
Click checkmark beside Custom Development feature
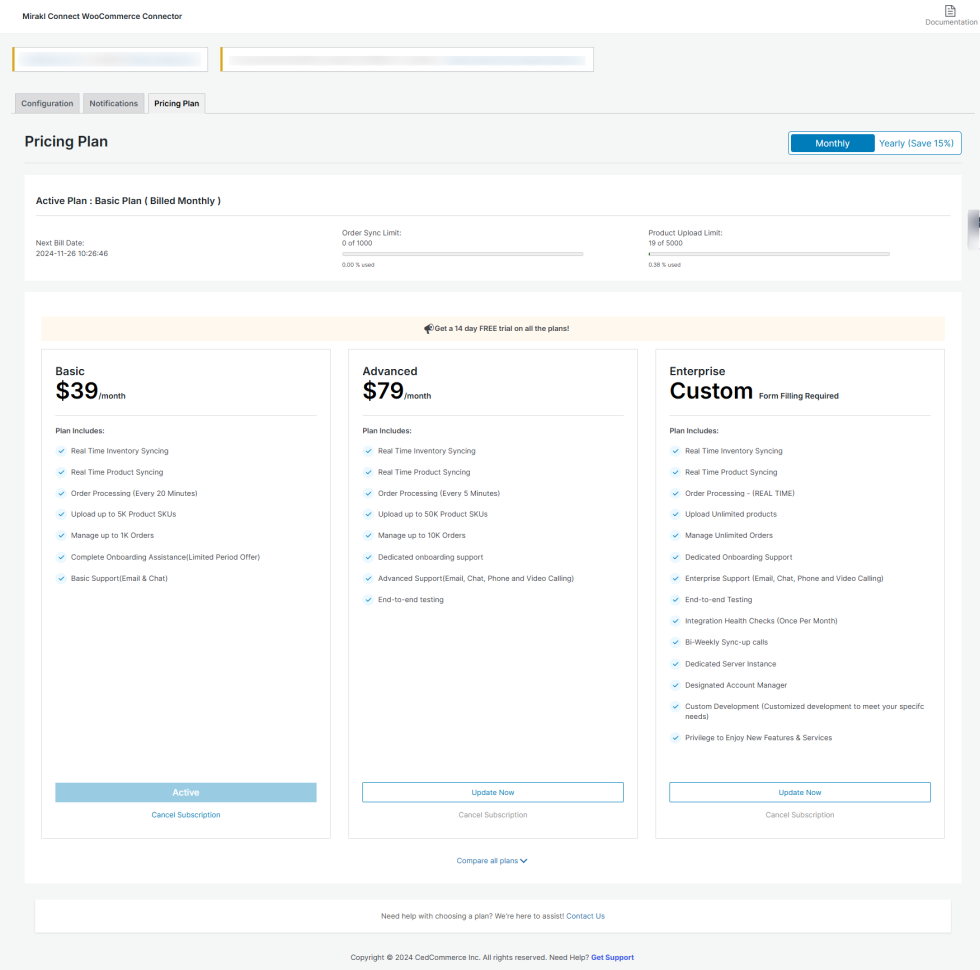pos(675,706)
